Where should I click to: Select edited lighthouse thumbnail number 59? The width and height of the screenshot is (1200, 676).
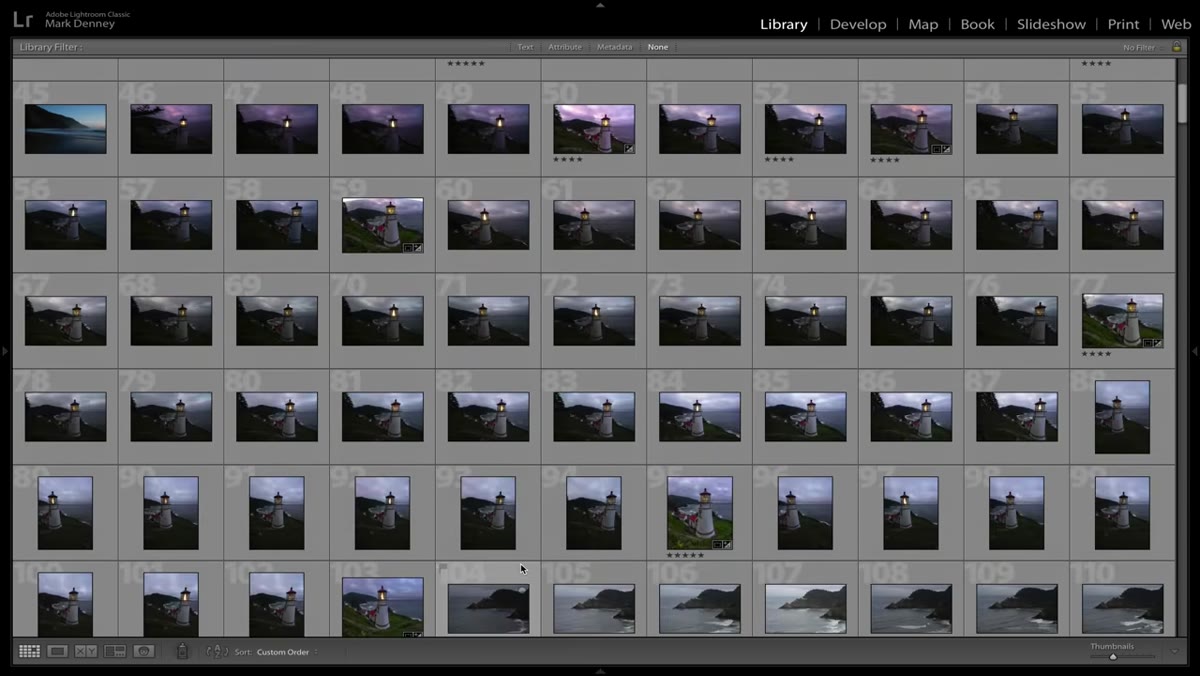point(382,225)
